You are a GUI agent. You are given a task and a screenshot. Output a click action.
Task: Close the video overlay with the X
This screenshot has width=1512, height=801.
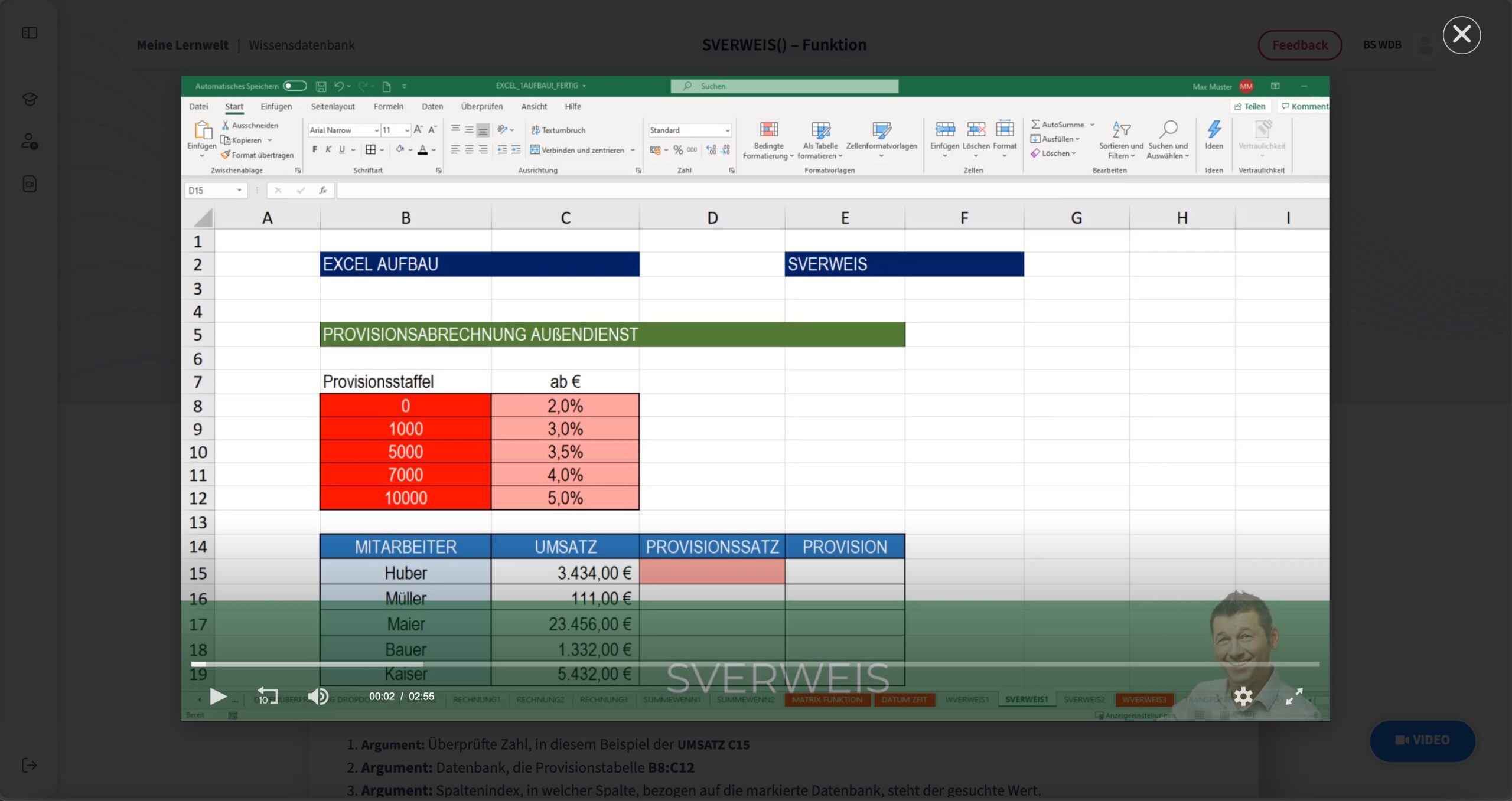[x=1461, y=35]
